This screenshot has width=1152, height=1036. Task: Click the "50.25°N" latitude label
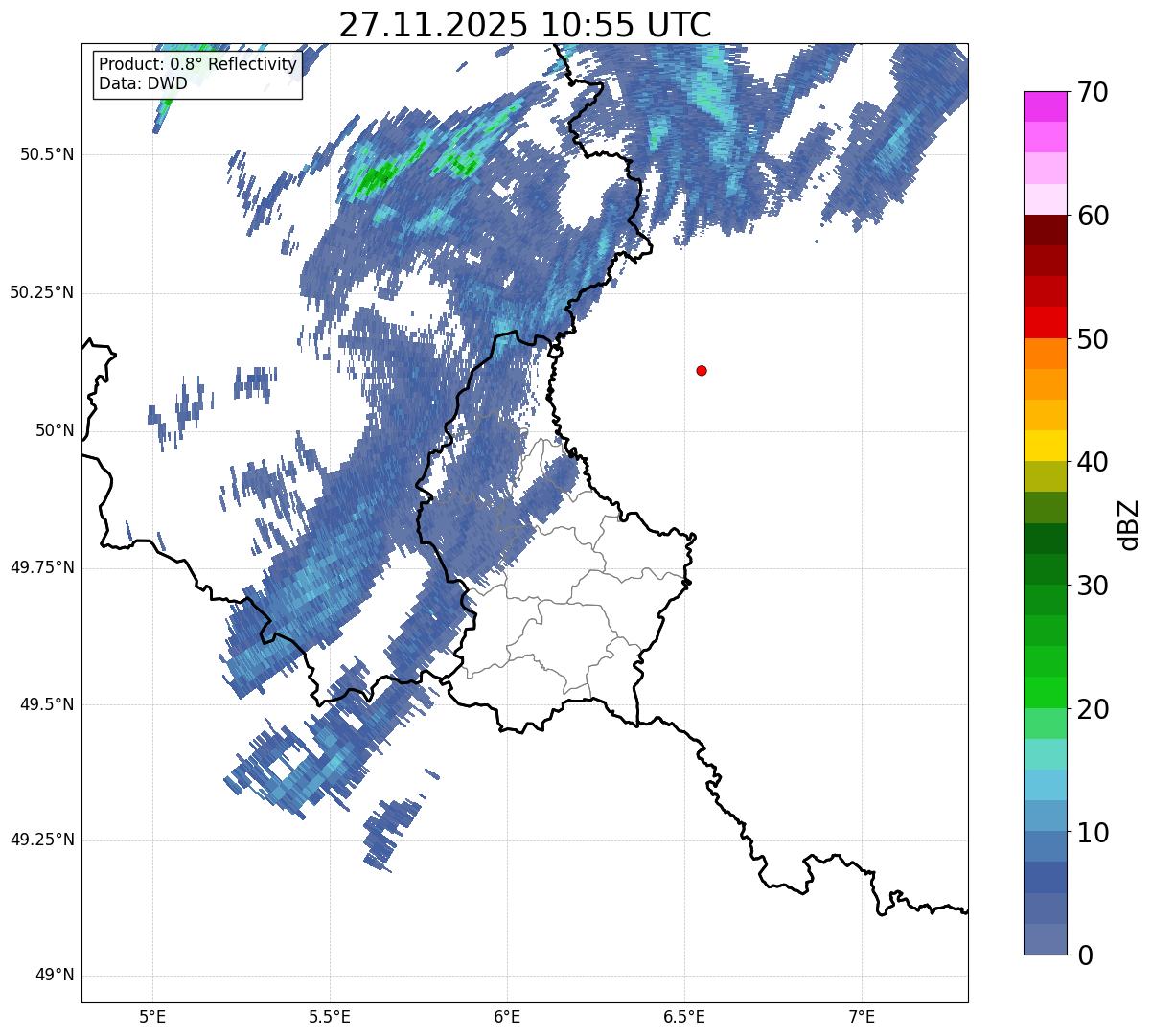41,293
